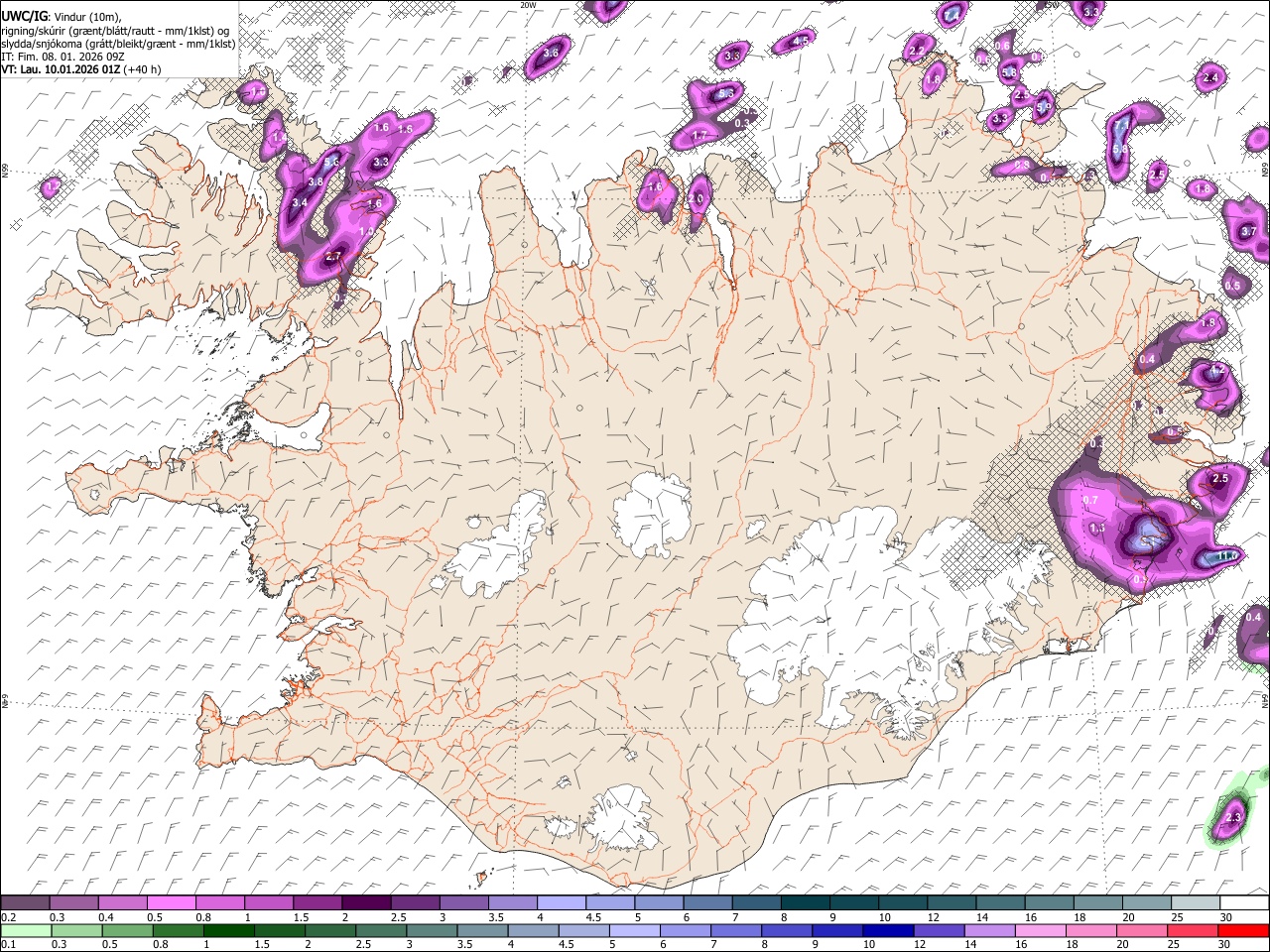The width and height of the screenshot is (1270, 952).
Task: Click the white Hofsjökull glacier in central Iceland
Action: pyautogui.click(x=652, y=512)
